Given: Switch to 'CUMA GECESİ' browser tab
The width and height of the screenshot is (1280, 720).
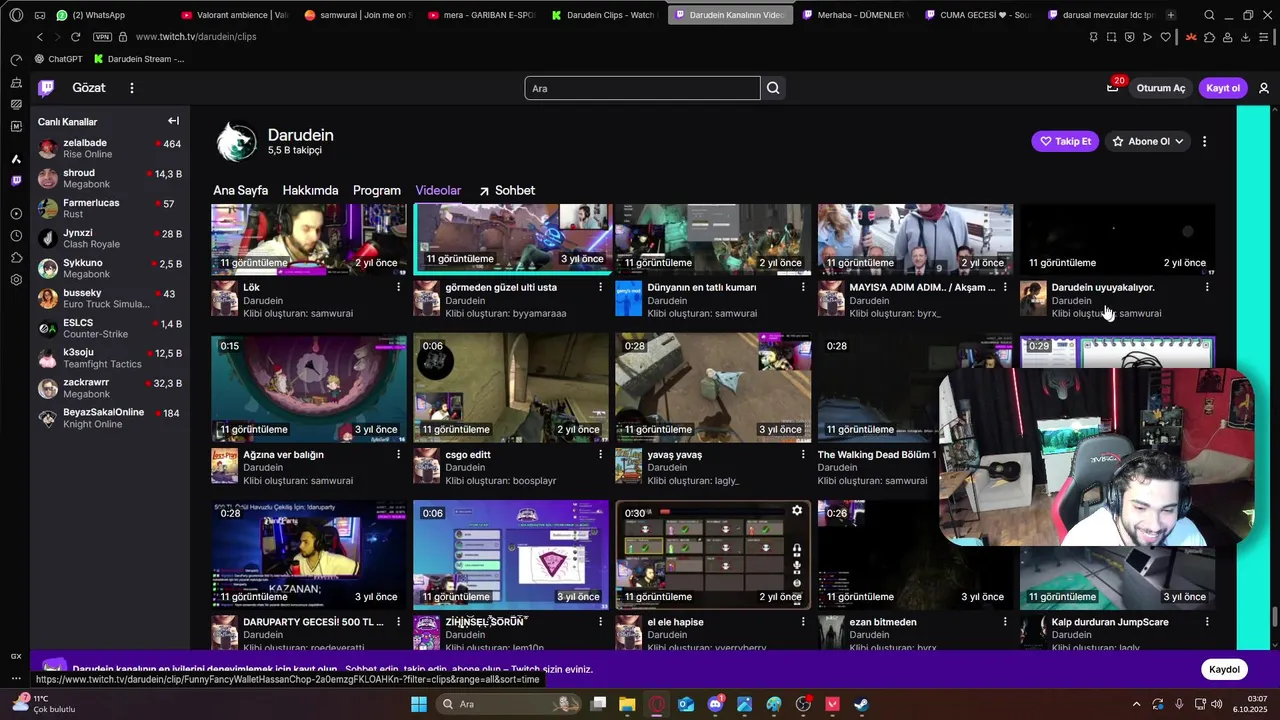Looking at the screenshot, I should tap(979, 15).
